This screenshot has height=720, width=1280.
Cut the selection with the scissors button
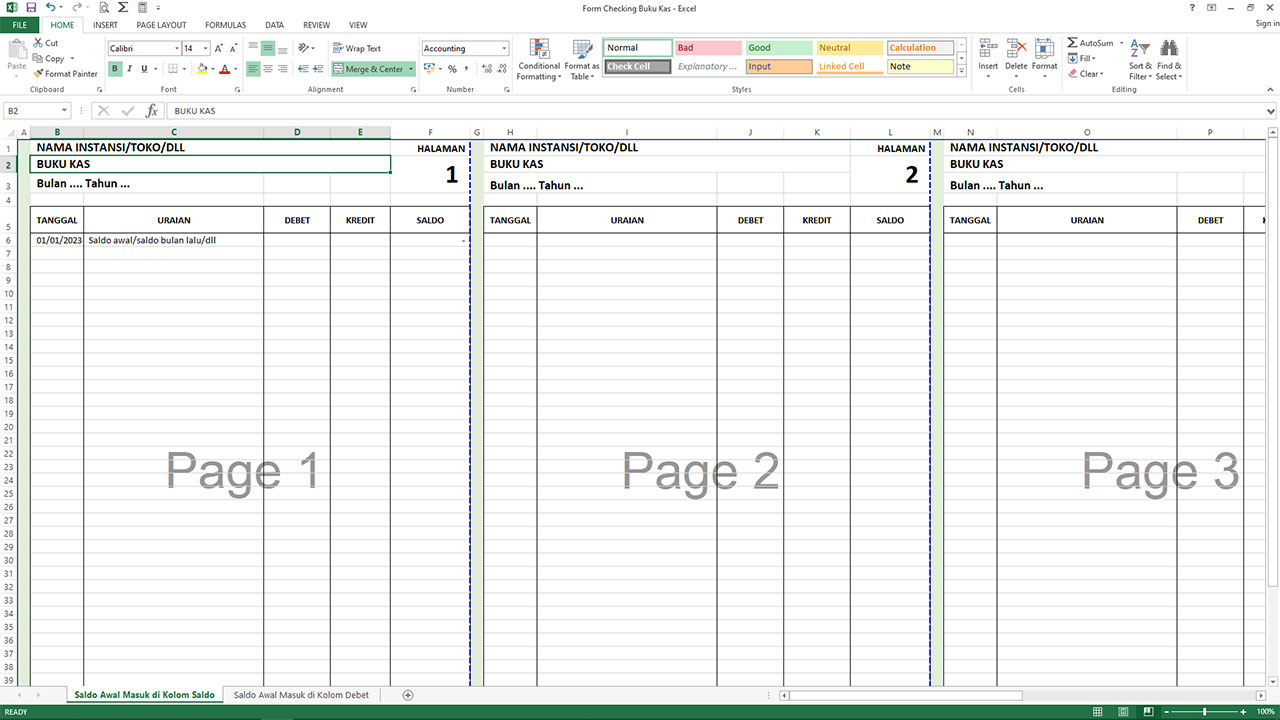point(45,43)
